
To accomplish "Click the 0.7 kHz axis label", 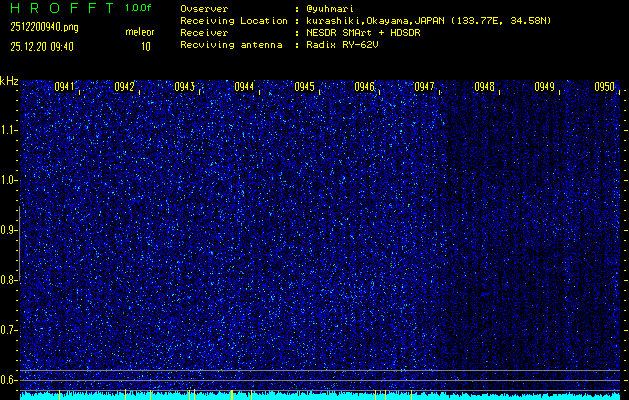I will pos(8,330).
